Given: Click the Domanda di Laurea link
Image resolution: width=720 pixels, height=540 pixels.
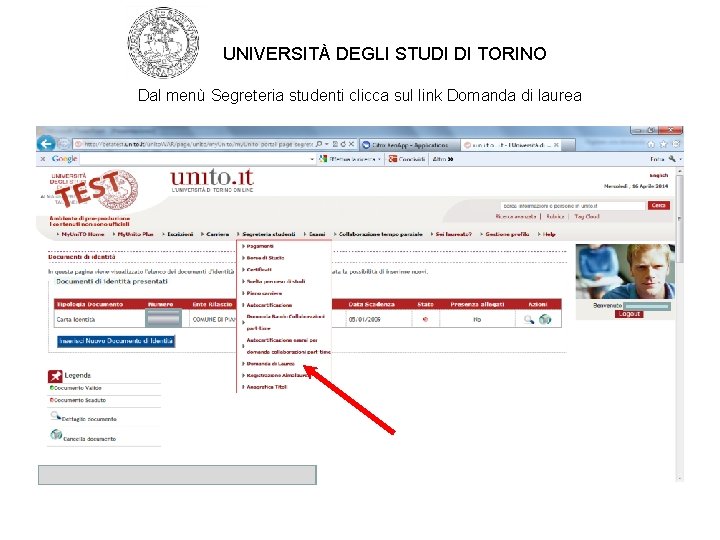Looking at the screenshot, I should pyautogui.click(x=270, y=364).
